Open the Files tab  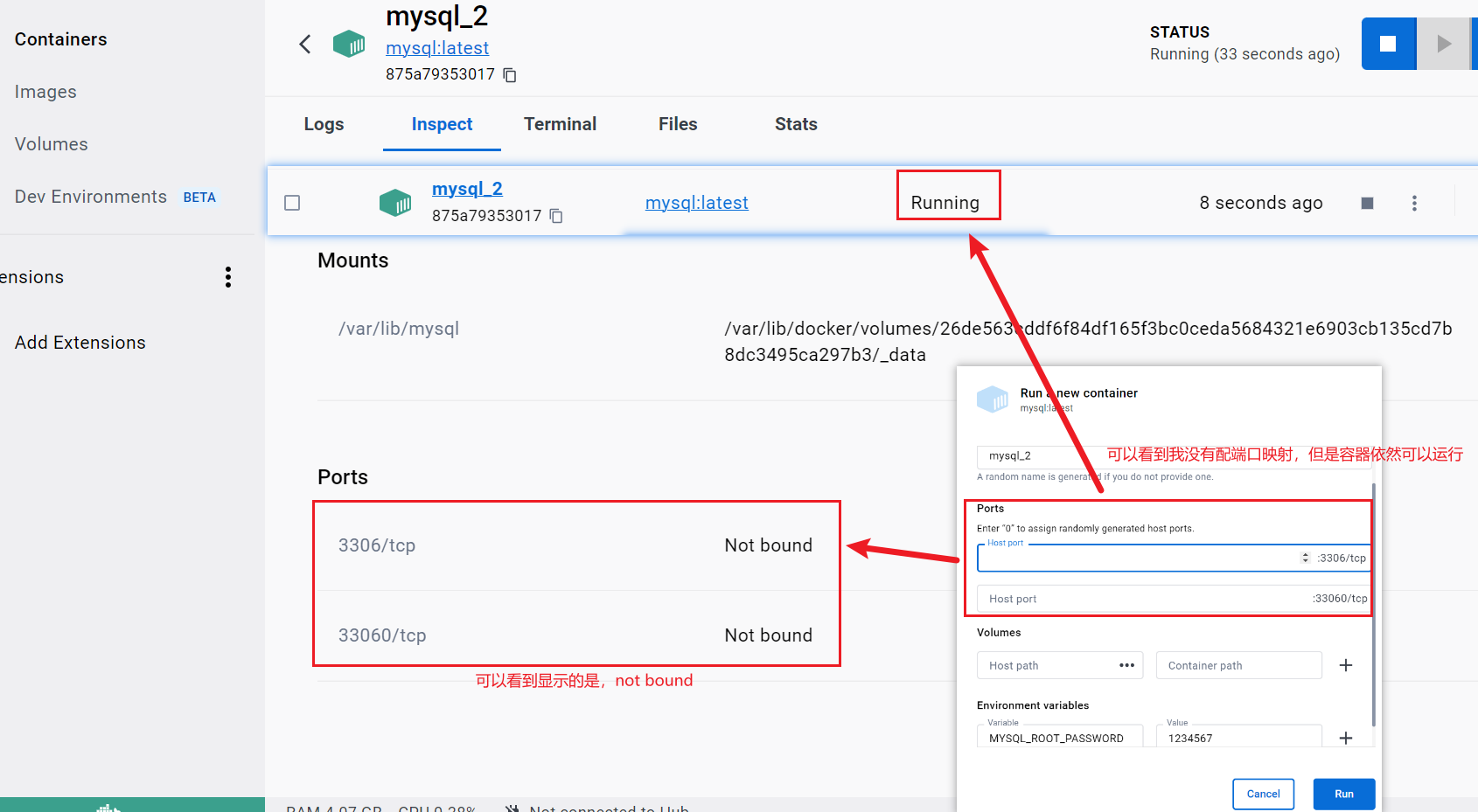(x=678, y=124)
